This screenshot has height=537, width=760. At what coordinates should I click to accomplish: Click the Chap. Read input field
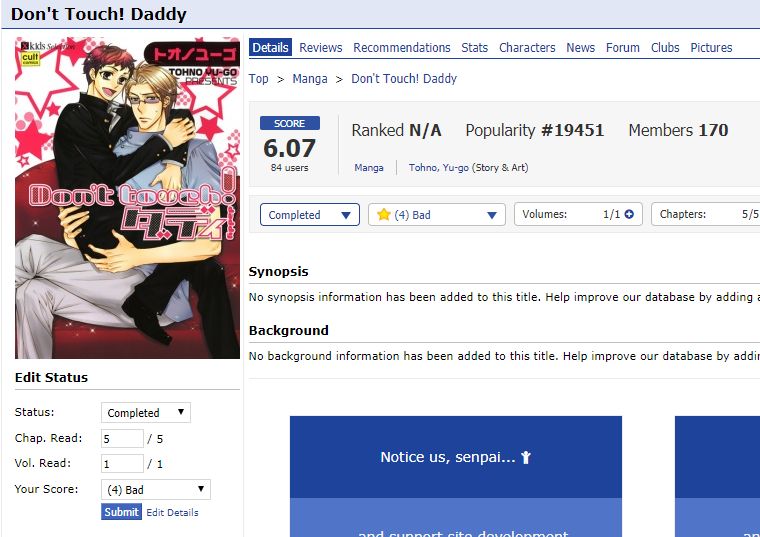click(122, 439)
